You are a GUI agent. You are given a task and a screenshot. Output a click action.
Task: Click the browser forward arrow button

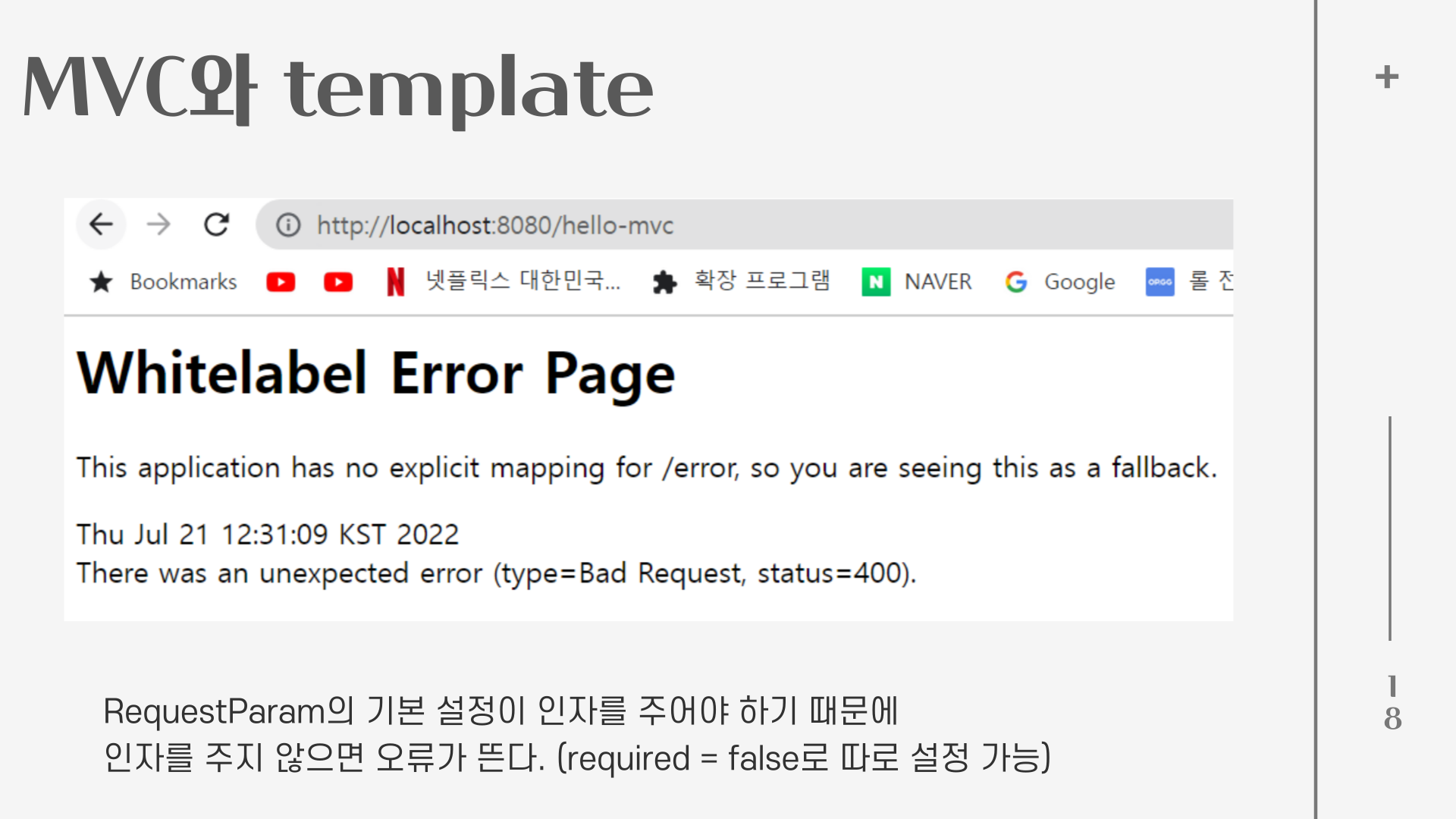[x=158, y=224]
